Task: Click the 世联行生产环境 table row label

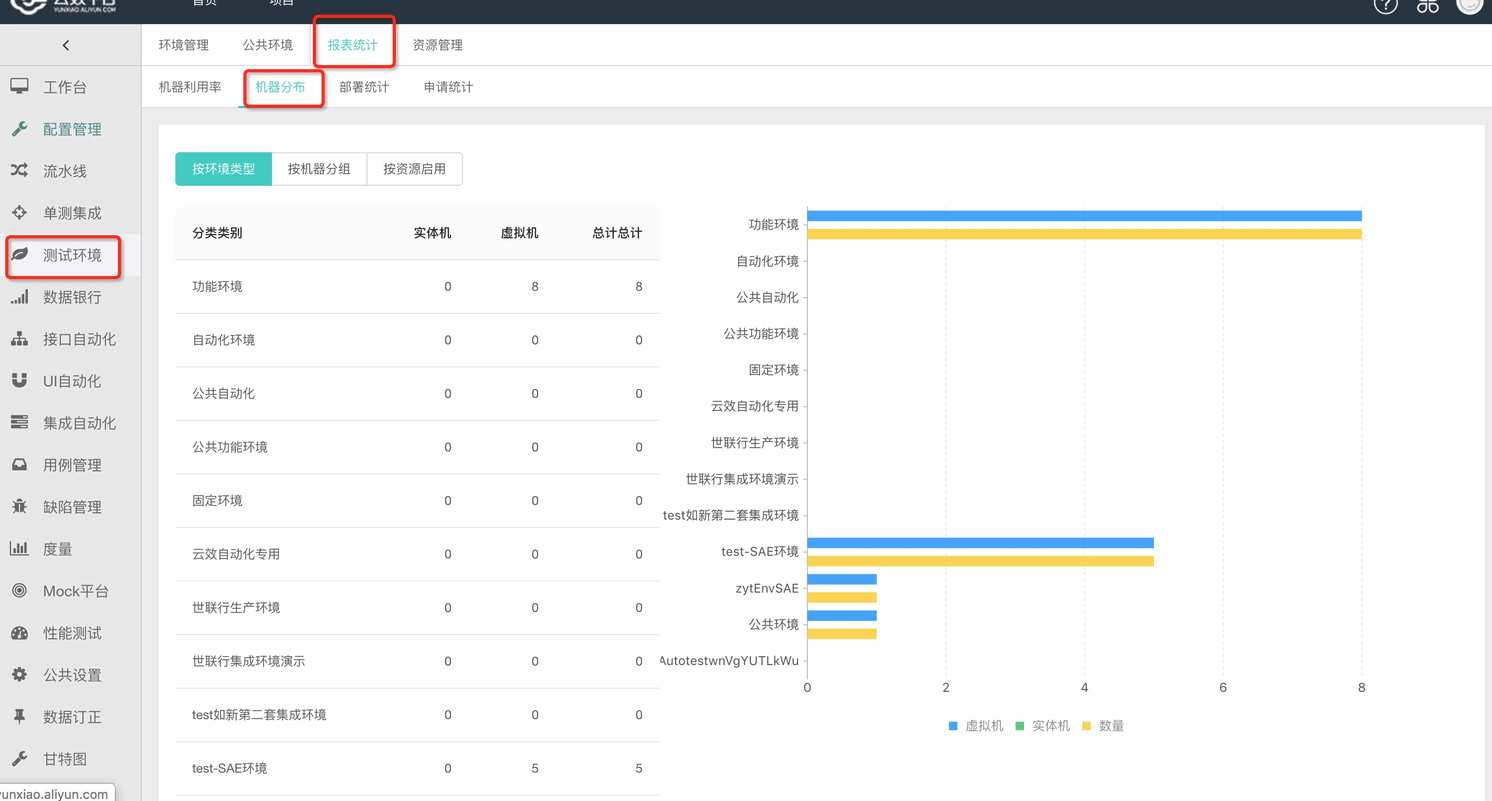Action: pos(236,608)
